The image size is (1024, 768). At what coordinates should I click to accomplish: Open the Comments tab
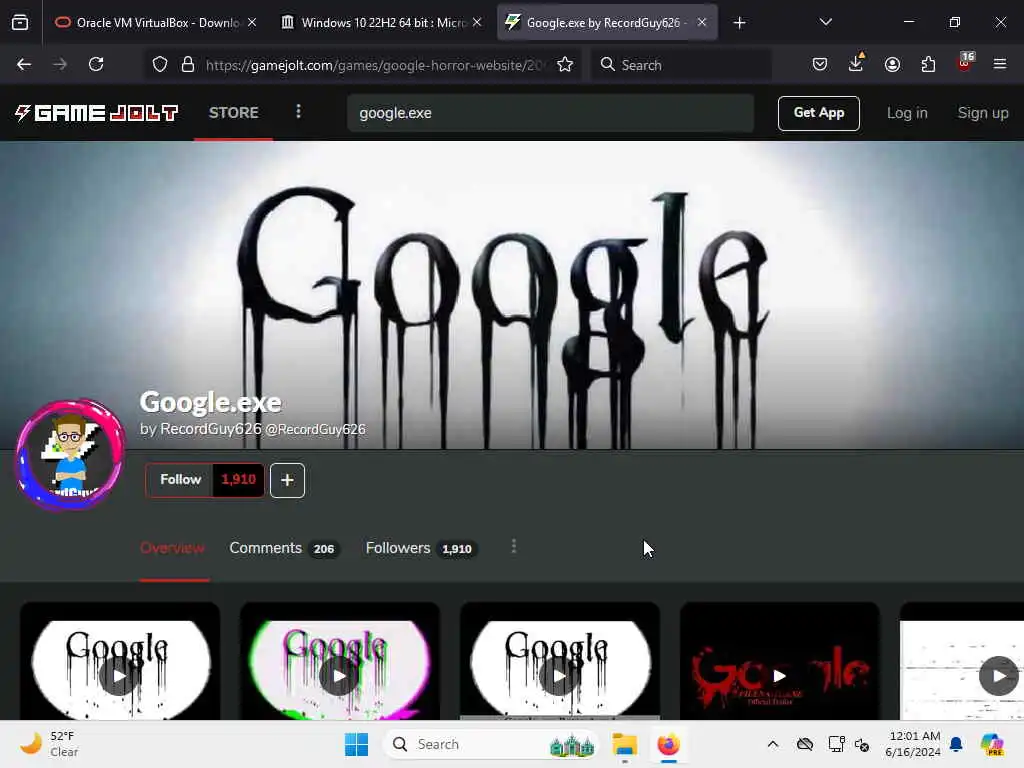[283, 548]
